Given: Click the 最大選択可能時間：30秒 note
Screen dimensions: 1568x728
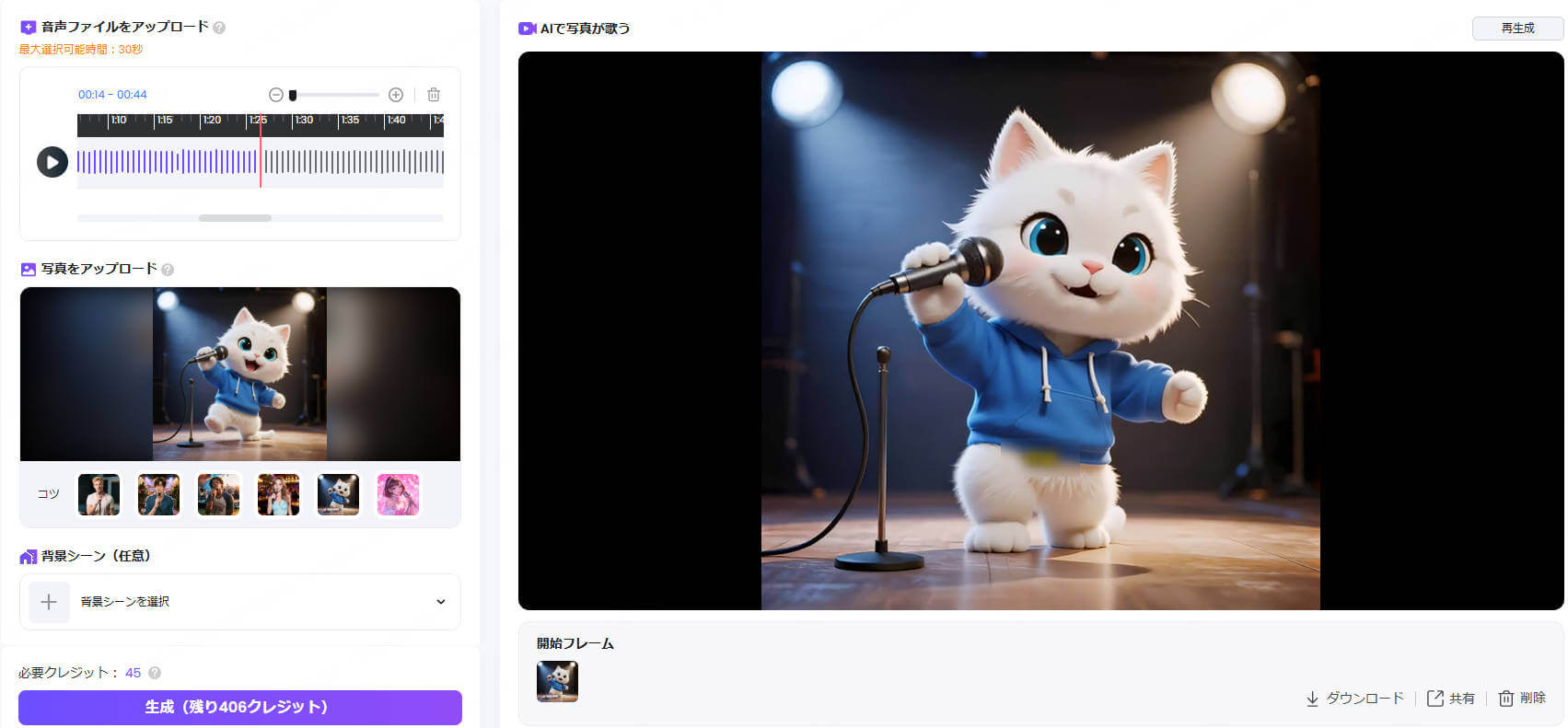Looking at the screenshot, I should click(x=81, y=50).
